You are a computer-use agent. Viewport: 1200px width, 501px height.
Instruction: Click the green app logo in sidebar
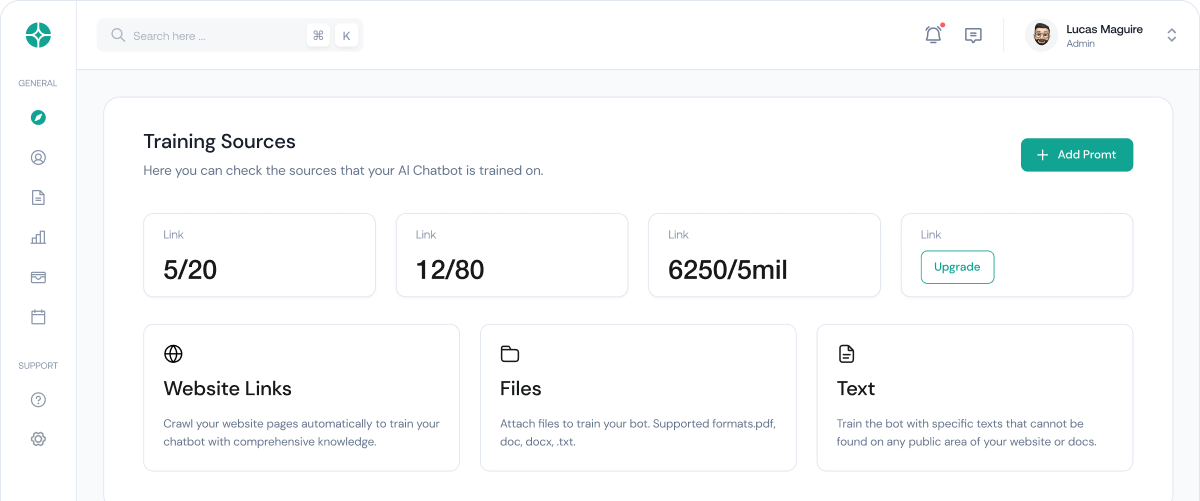(38, 36)
